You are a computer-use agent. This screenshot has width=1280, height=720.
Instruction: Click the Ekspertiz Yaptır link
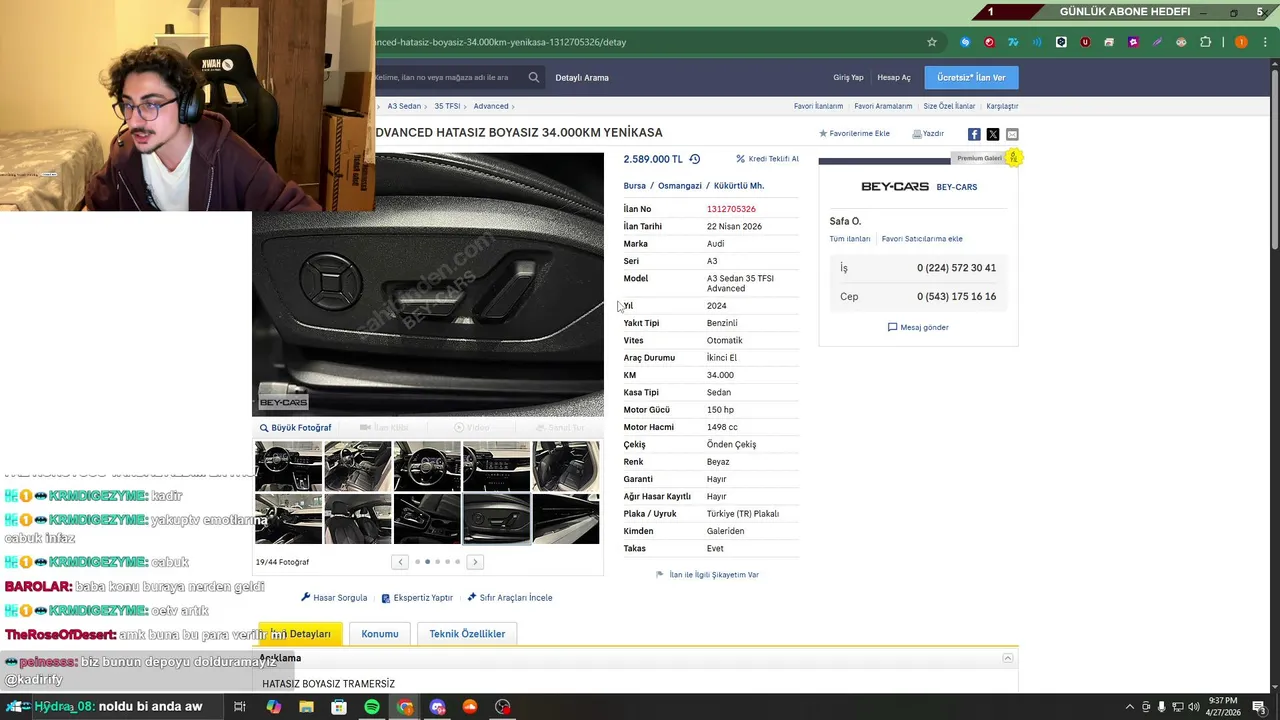(x=417, y=598)
